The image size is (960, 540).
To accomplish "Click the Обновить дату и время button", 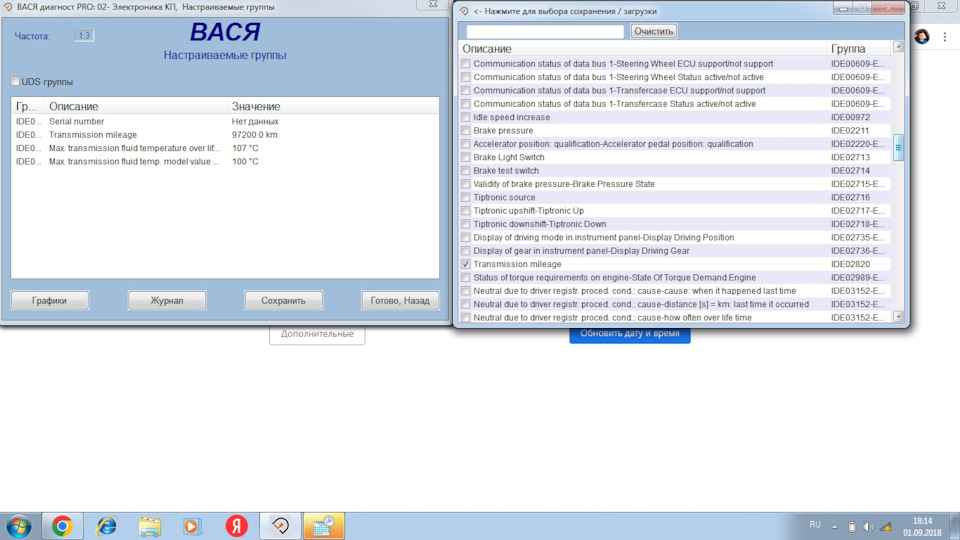I will pyautogui.click(x=630, y=334).
